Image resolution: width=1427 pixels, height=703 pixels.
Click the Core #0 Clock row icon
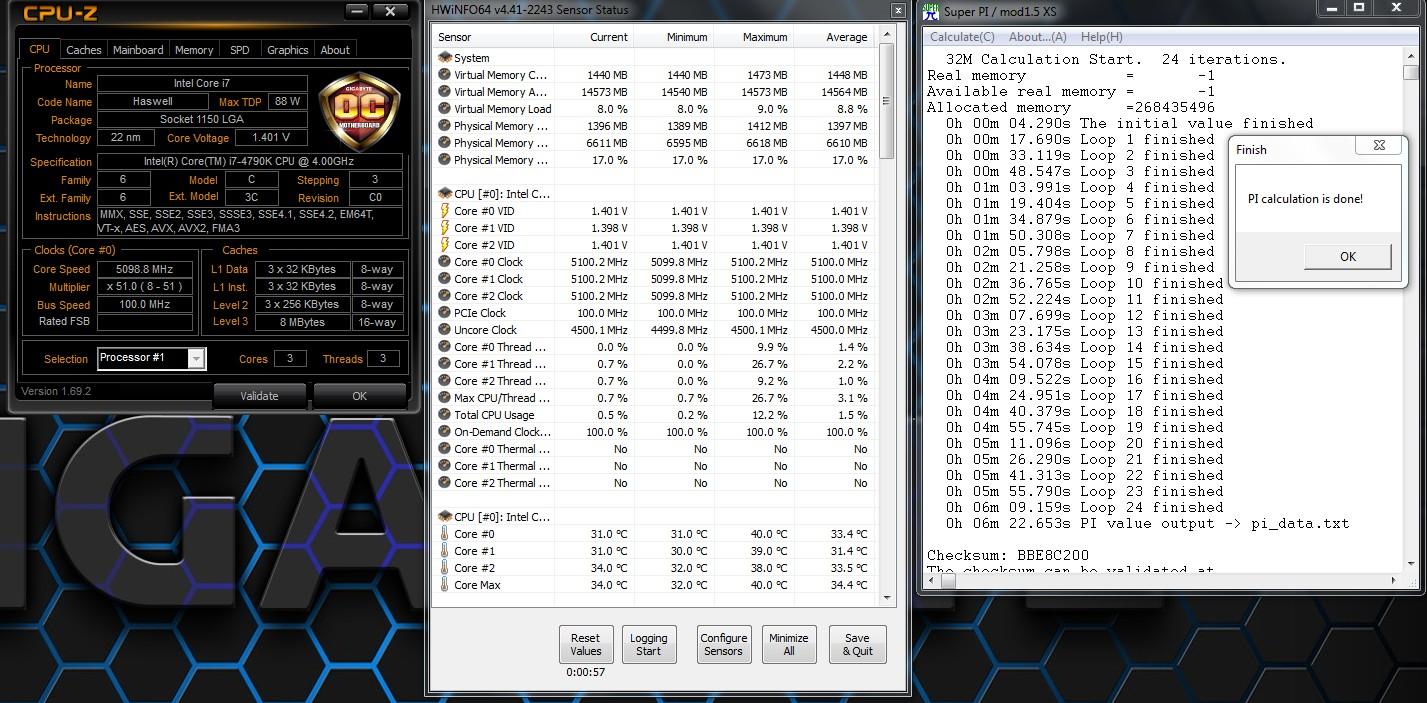pyautogui.click(x=445, y=262)
